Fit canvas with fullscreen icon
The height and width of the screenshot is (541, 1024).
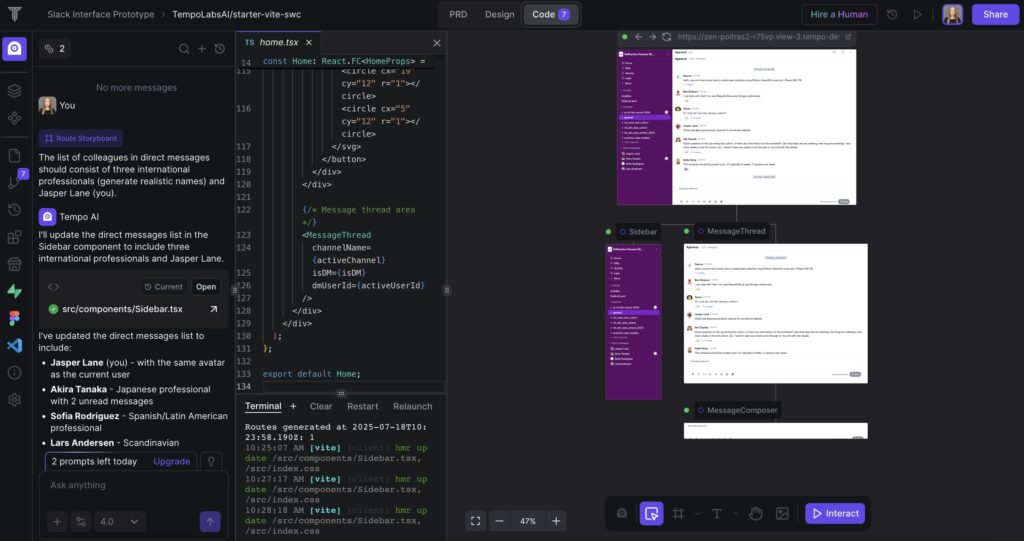pos(475,521)
